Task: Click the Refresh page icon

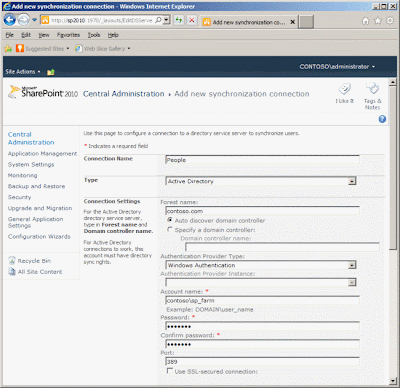Action: [x=179, y=20]
